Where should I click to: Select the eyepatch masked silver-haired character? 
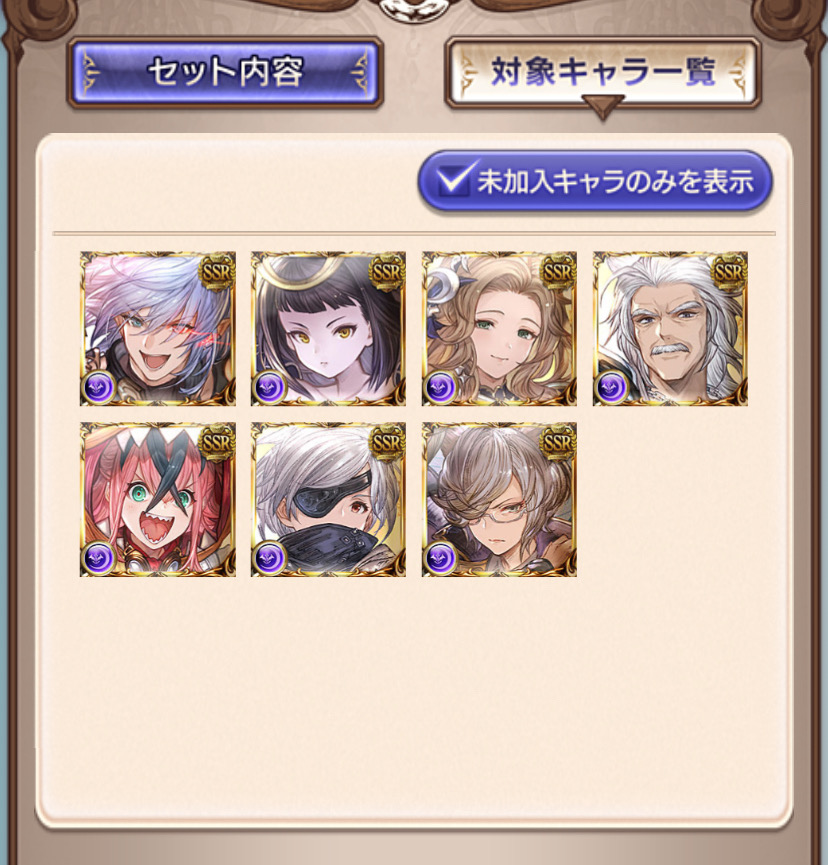click(x=328, y=500)
